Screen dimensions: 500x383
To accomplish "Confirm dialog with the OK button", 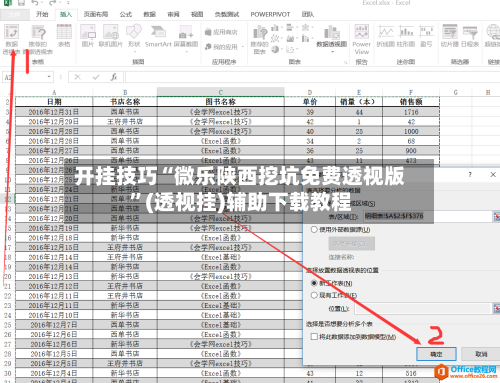I will (436, 354).
